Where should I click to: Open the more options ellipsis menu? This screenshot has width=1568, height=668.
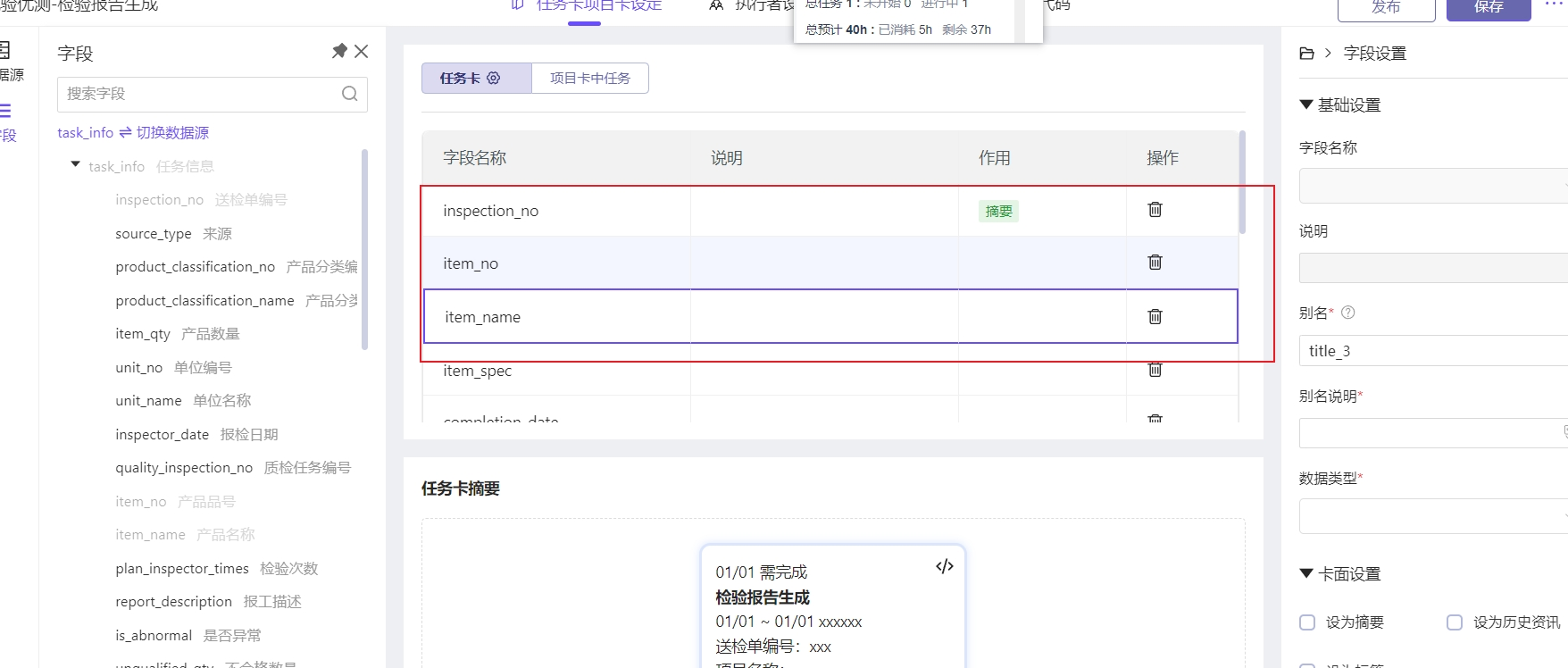[1555, 4]
